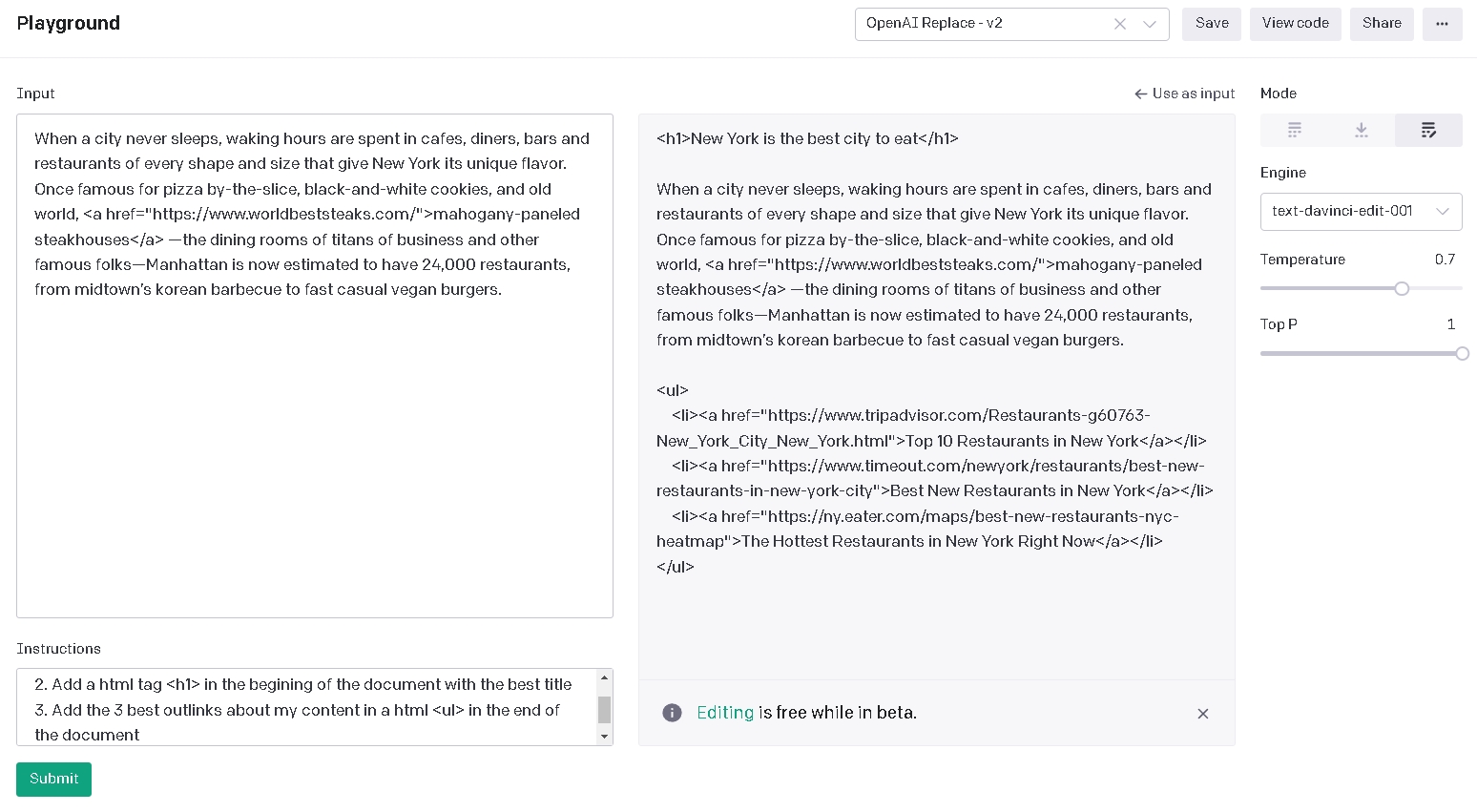1477x812 pixels.
Task: Click the info icon on the beta banner
Action: [672, 713]
